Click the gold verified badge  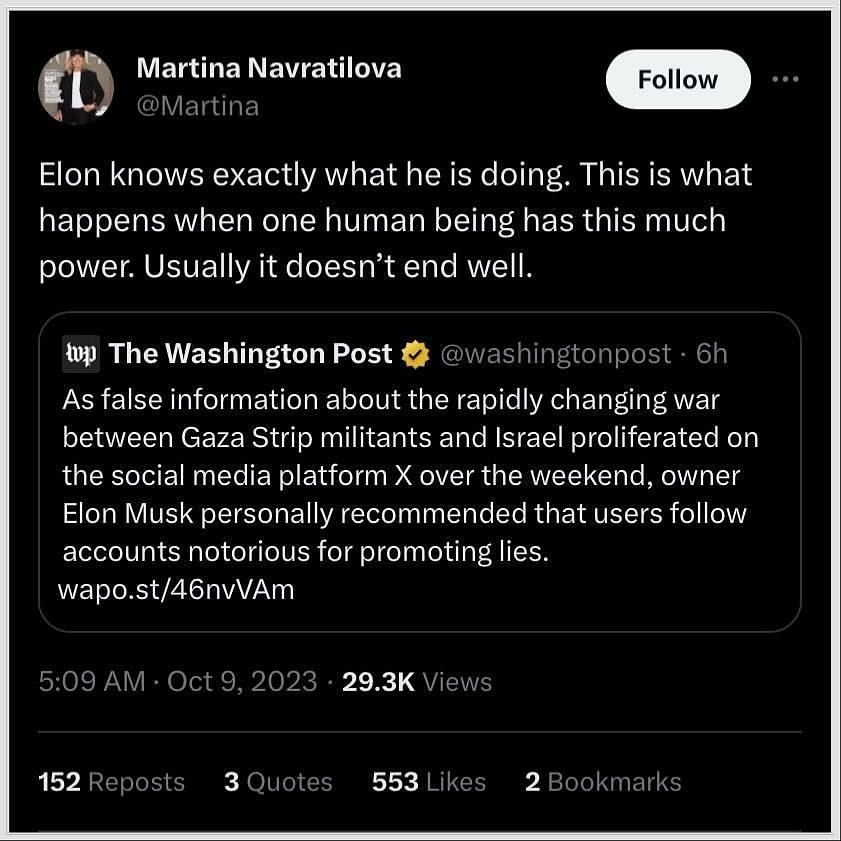(415, 354)
